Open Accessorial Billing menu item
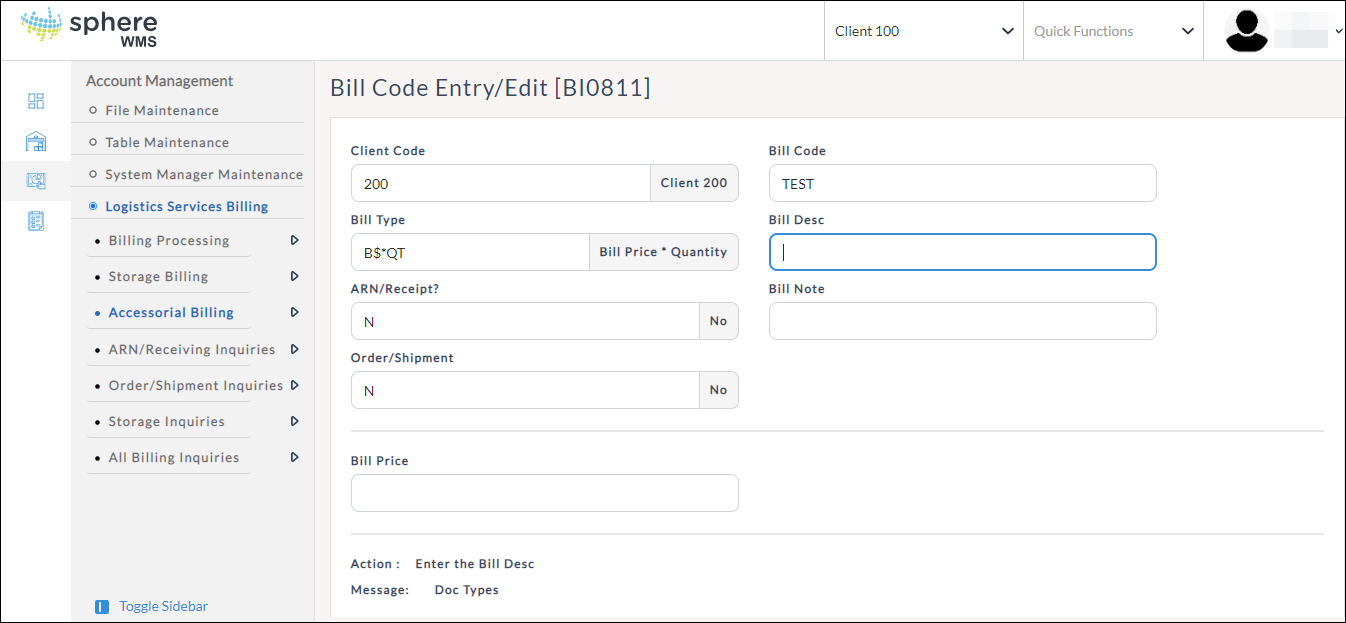This screenshot has height=623, width=1346. click(x=171, y=312)
